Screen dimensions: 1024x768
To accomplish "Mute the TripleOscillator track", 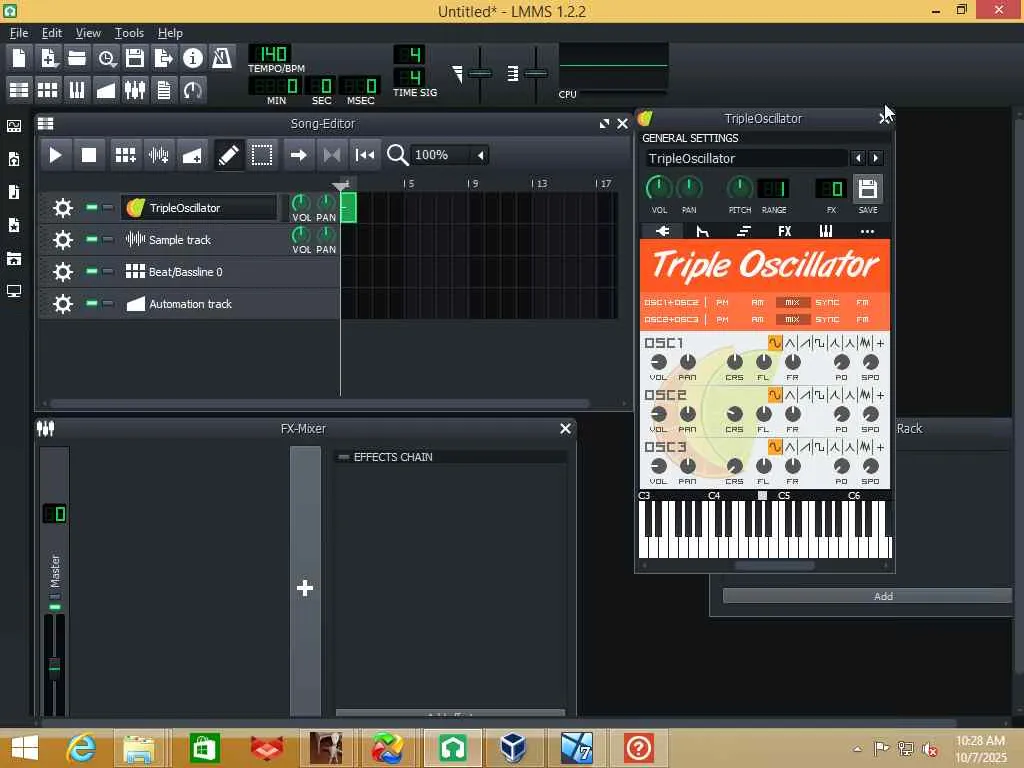I will [x=92, y=208].
